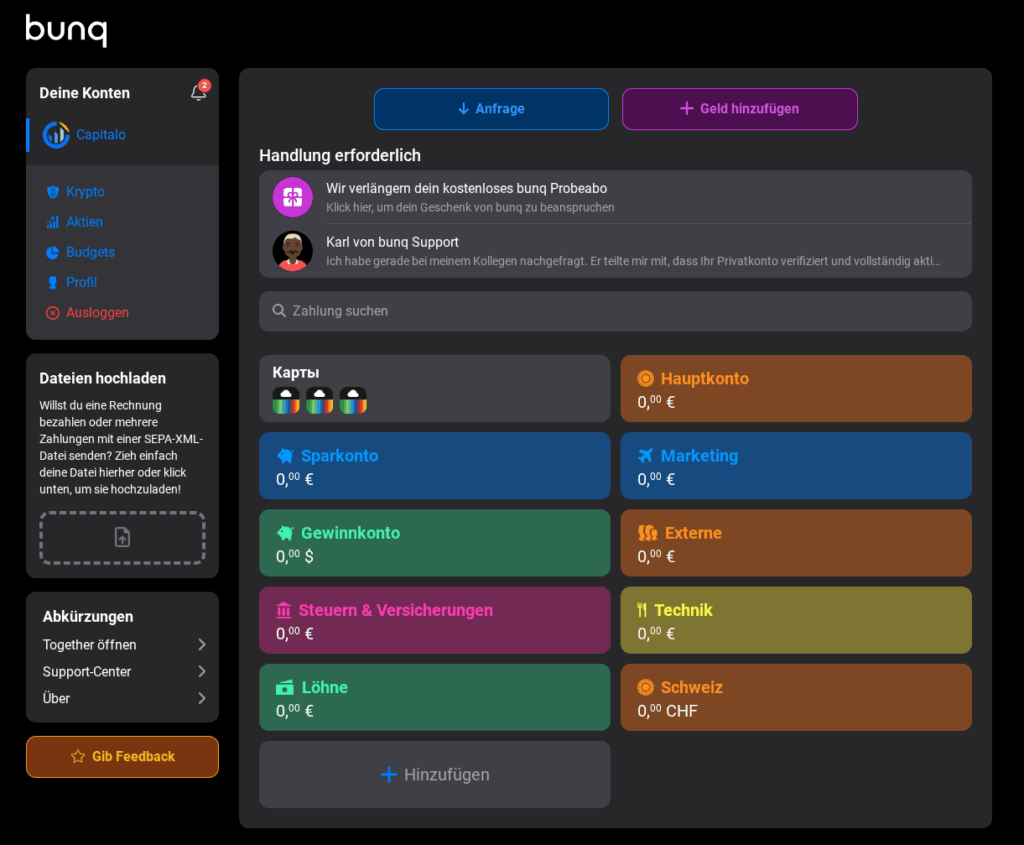The width and height of the screenshot is (1024, 845).
Task: Open the Gewinnkonto account name
Action: (351, 533)
